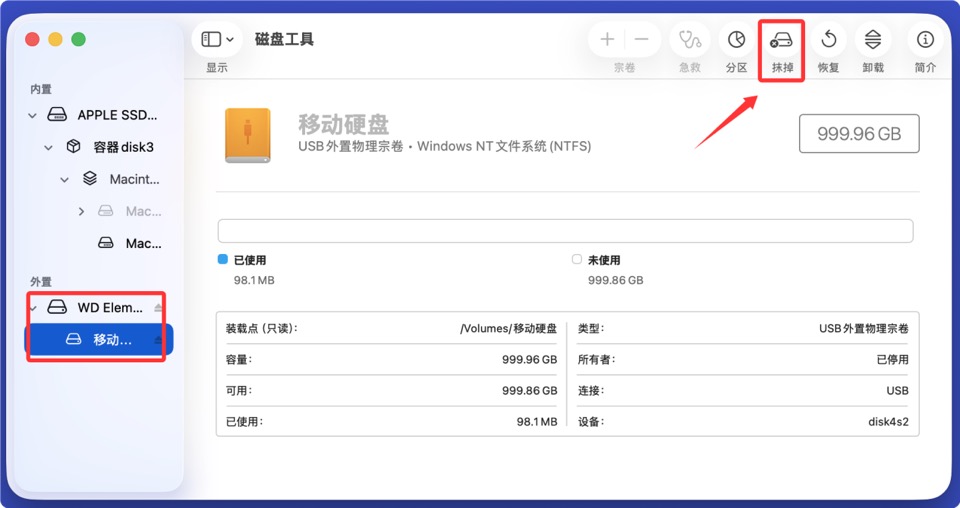The height and width of the screenshot is (508, 960).
Task: Click the NTFS file system subtitle
Action: coord(444,147)
